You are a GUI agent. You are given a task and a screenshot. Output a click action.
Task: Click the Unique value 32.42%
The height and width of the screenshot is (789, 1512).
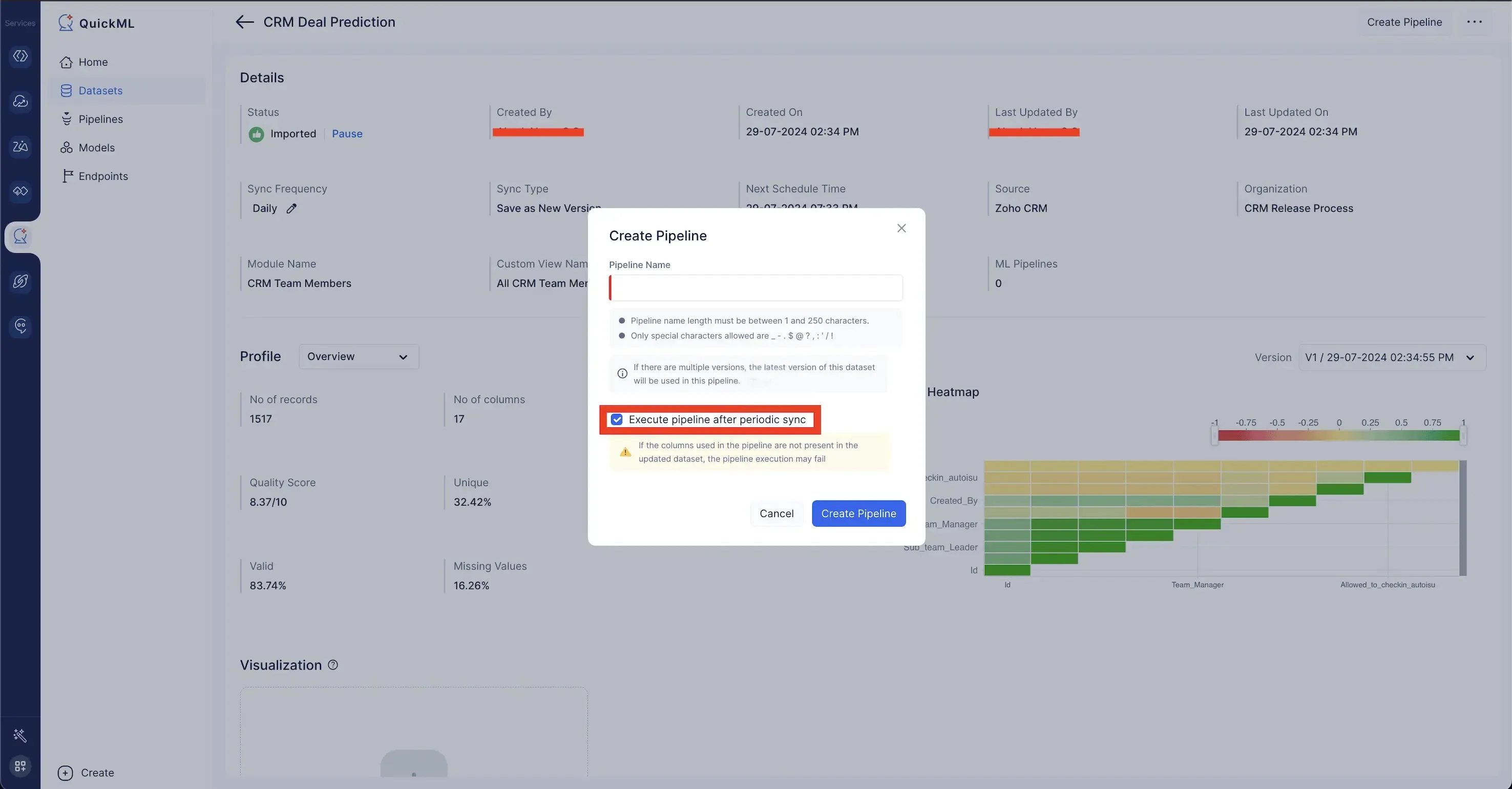pyautogui.click(x=472, y=502)
